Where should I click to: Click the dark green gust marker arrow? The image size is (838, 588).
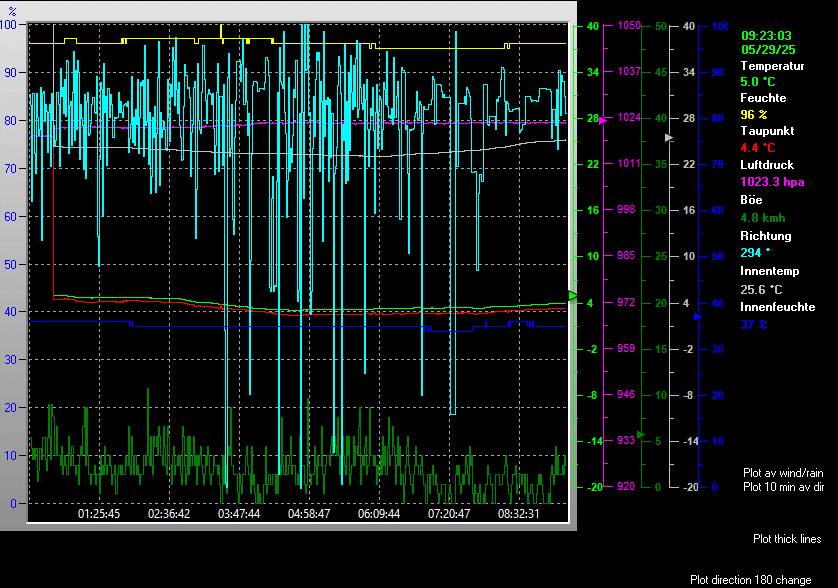[641, 434]
